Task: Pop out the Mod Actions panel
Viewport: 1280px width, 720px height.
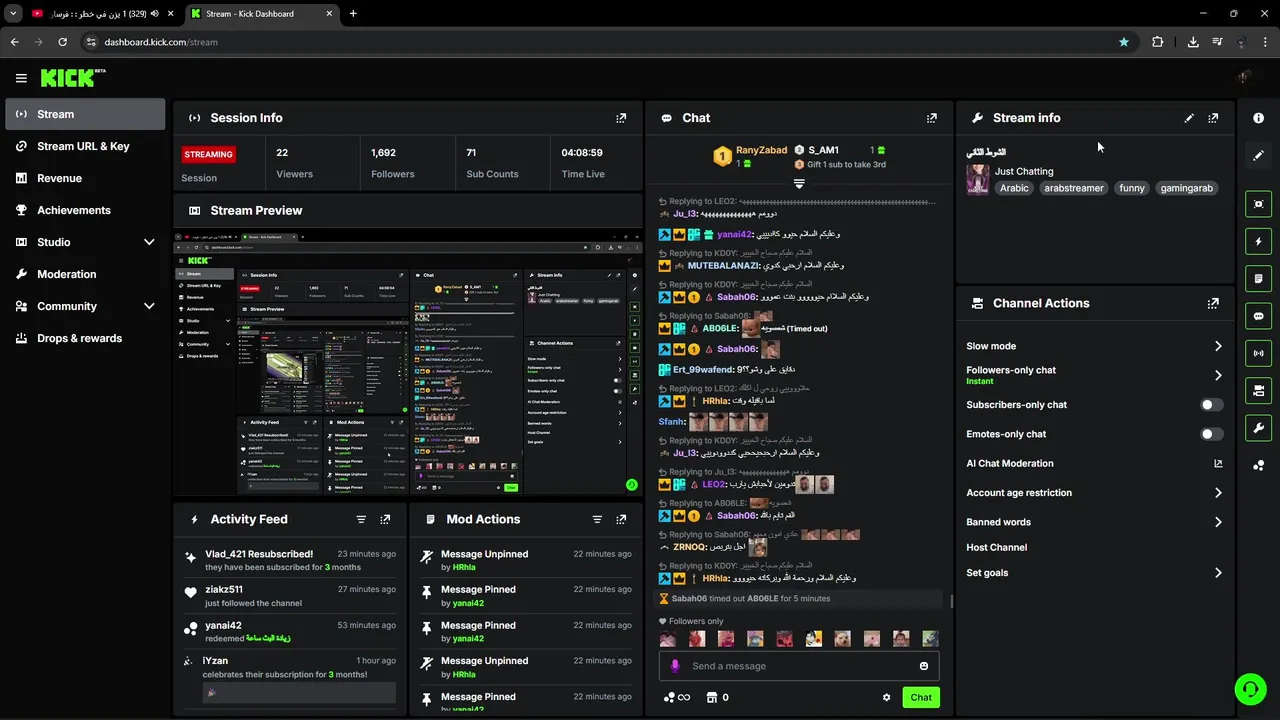Action: point(621,520)
